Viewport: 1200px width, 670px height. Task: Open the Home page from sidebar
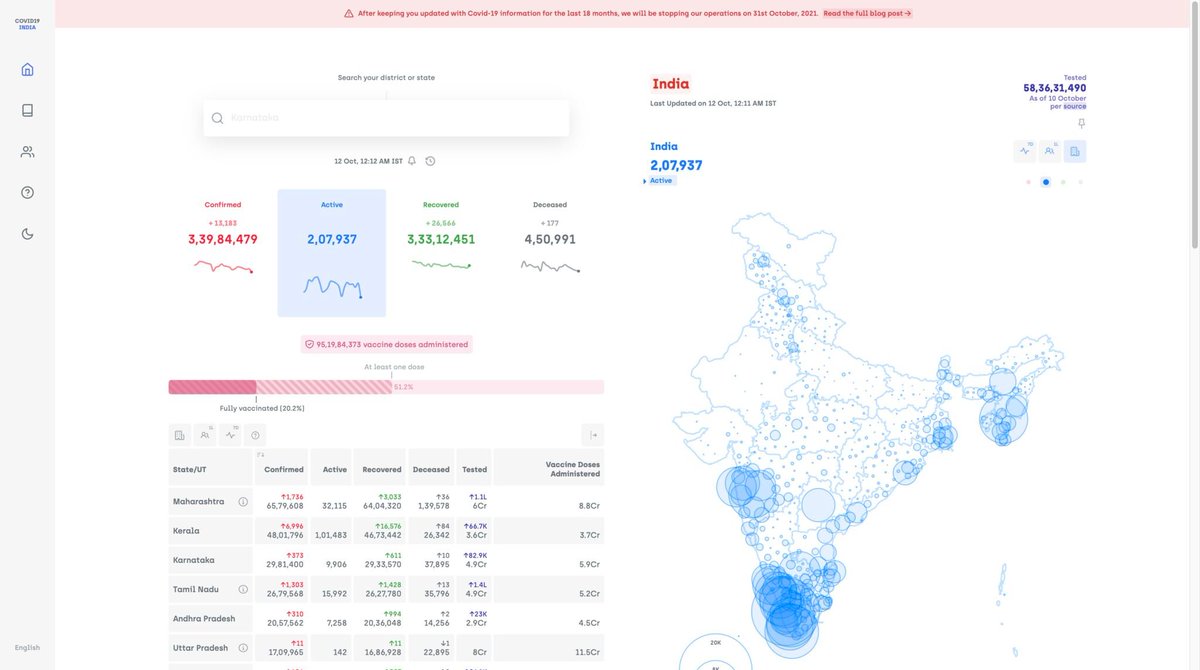[27, 69]
